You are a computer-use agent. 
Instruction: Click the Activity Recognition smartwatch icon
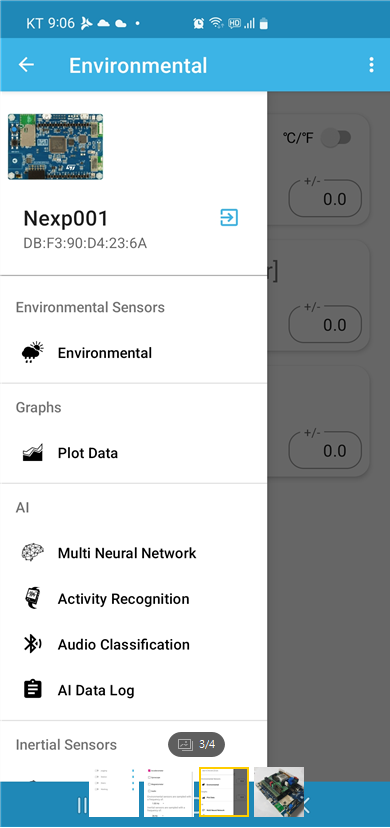[33, 599]
